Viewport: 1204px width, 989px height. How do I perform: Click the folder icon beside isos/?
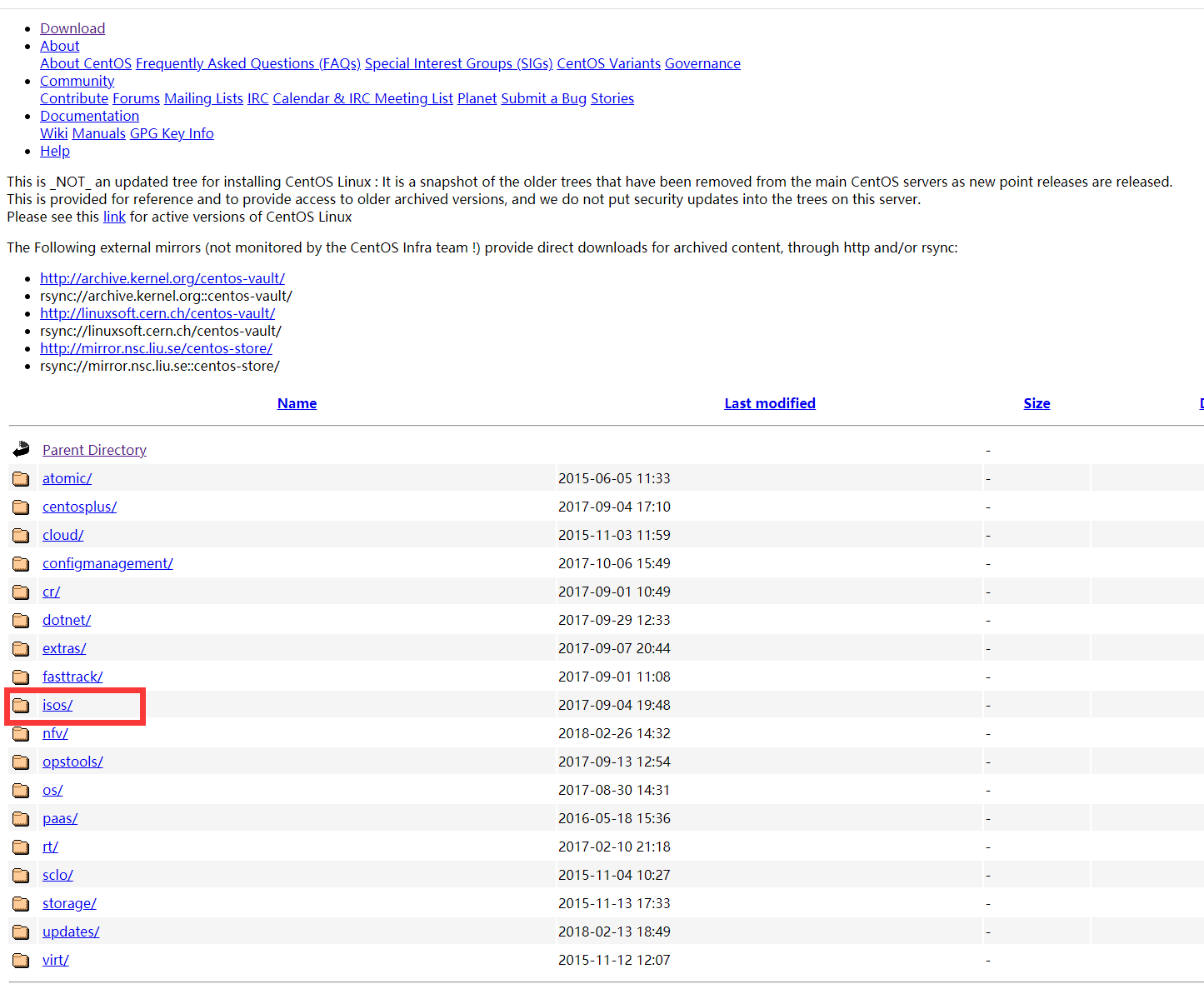pyautogui.click(x=21, y=705)
